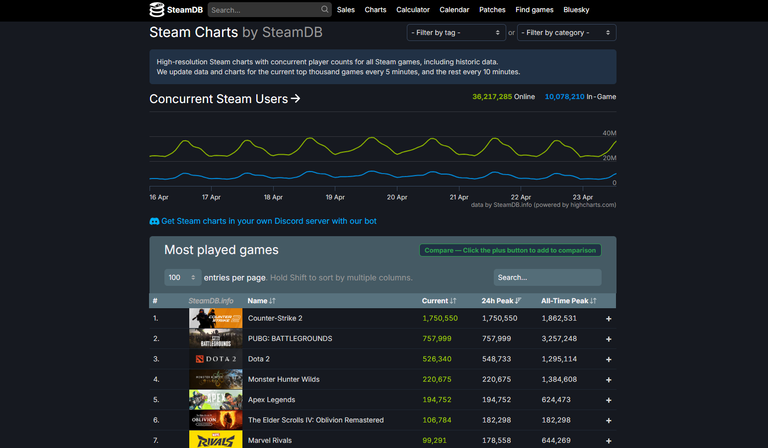Open the Calendar menu item

454,10
